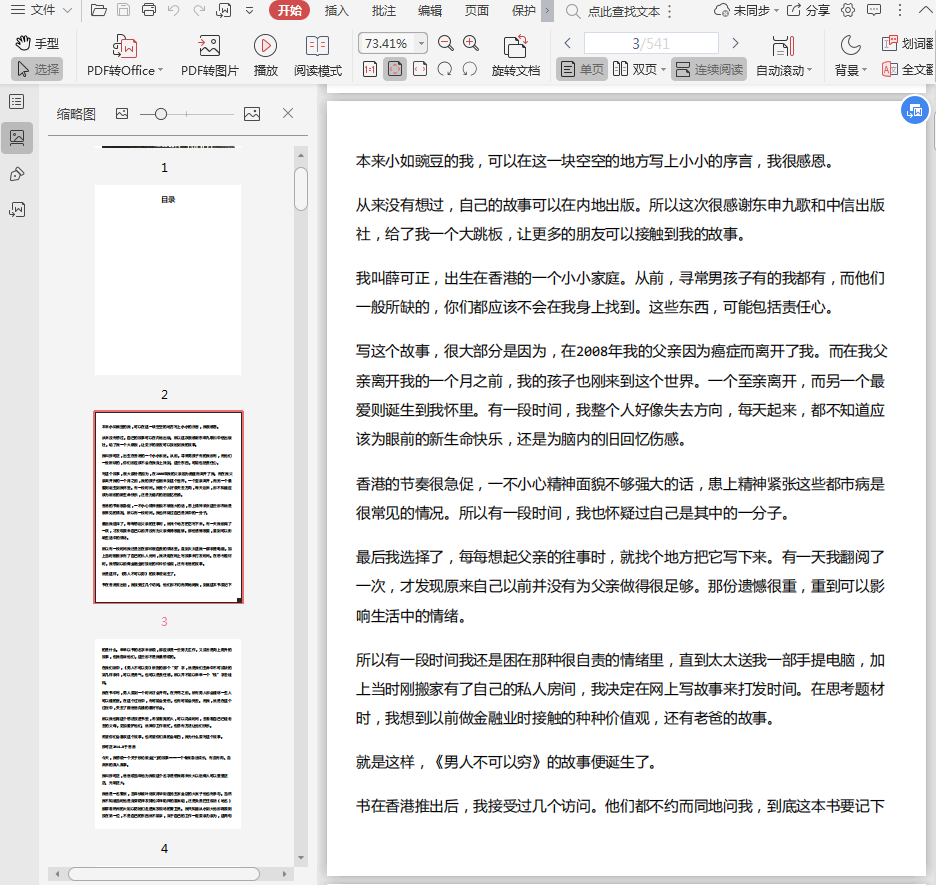Image resolution: width=936 pixels, height=885 pixels.
Task: Select the 手型 hand tool
Action: [x=37, y=43]
